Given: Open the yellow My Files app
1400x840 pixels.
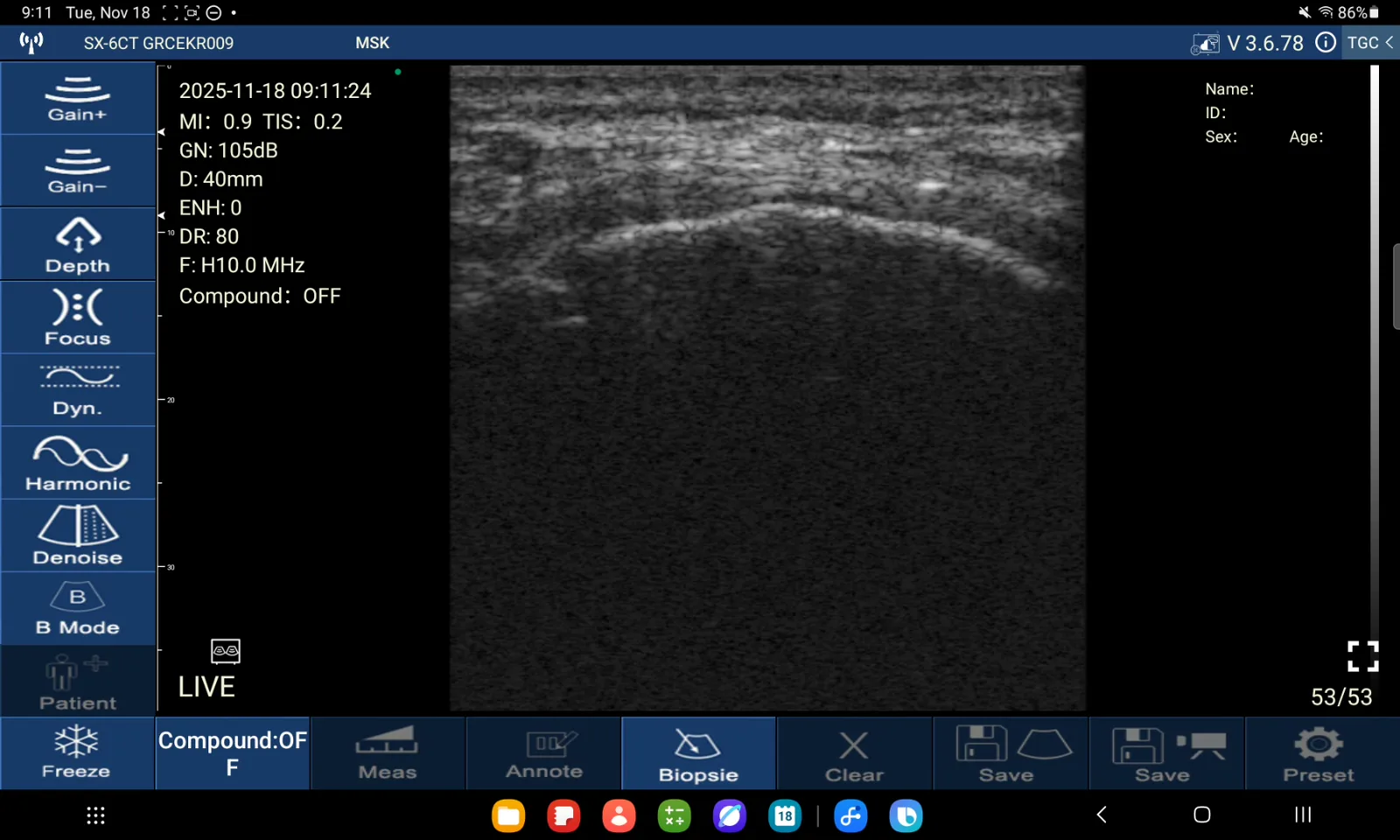Looking at the screenshot, I should pos(508,815).
